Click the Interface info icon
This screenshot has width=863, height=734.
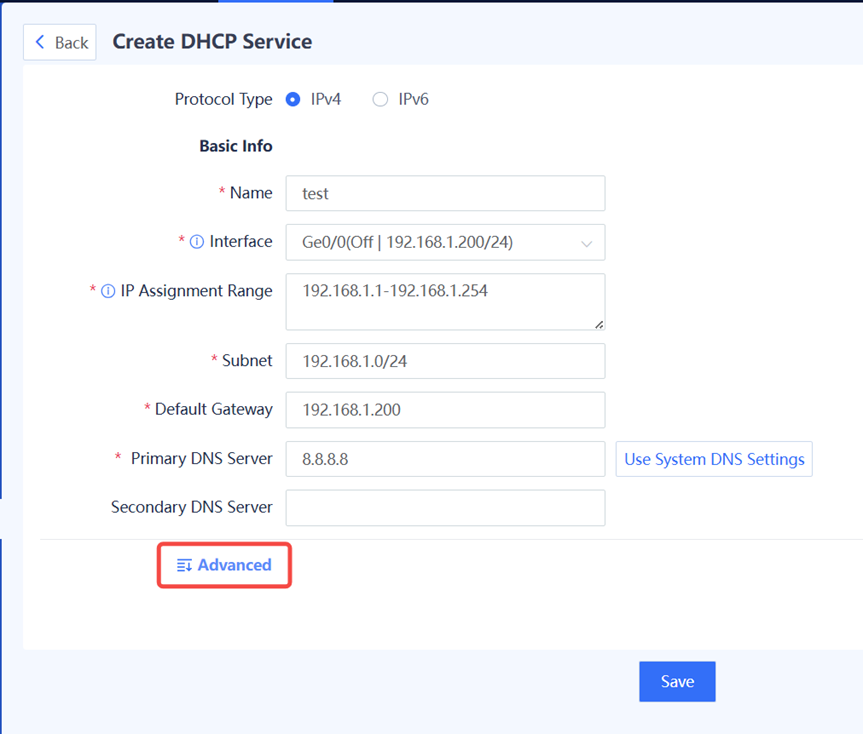[196, 242]
